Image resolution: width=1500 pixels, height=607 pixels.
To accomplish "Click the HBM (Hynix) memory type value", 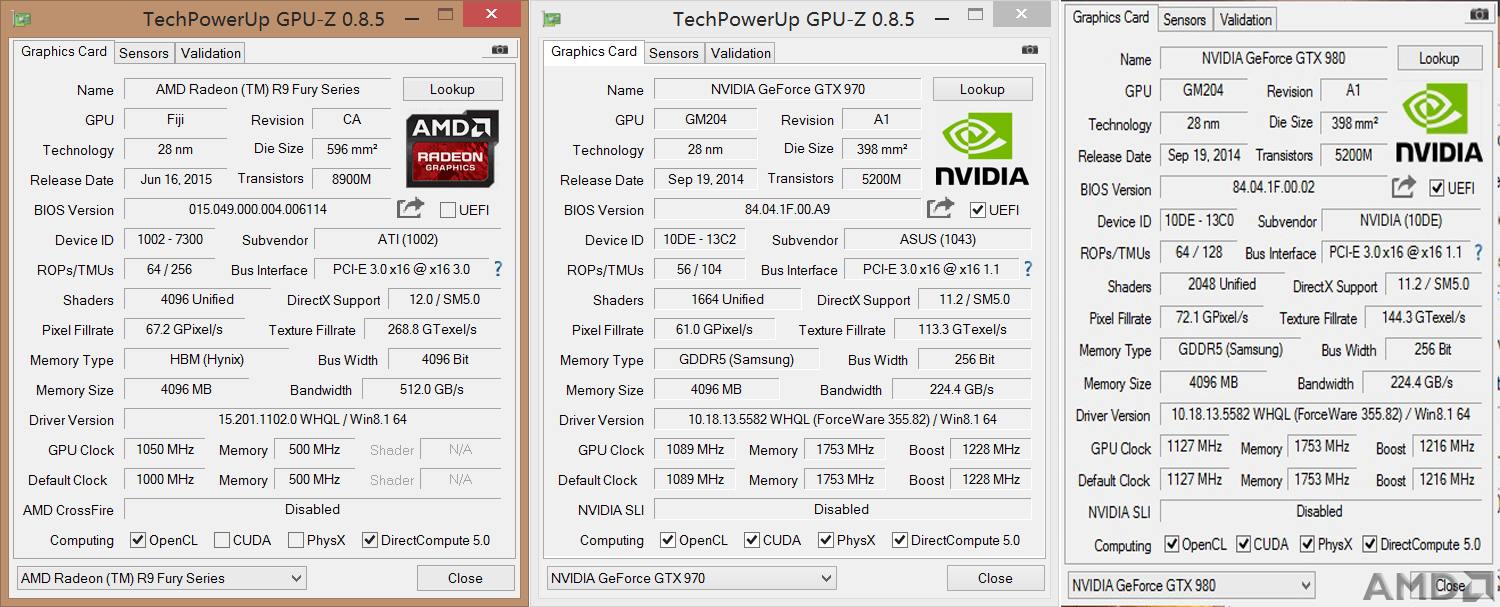I will [207, 359].
